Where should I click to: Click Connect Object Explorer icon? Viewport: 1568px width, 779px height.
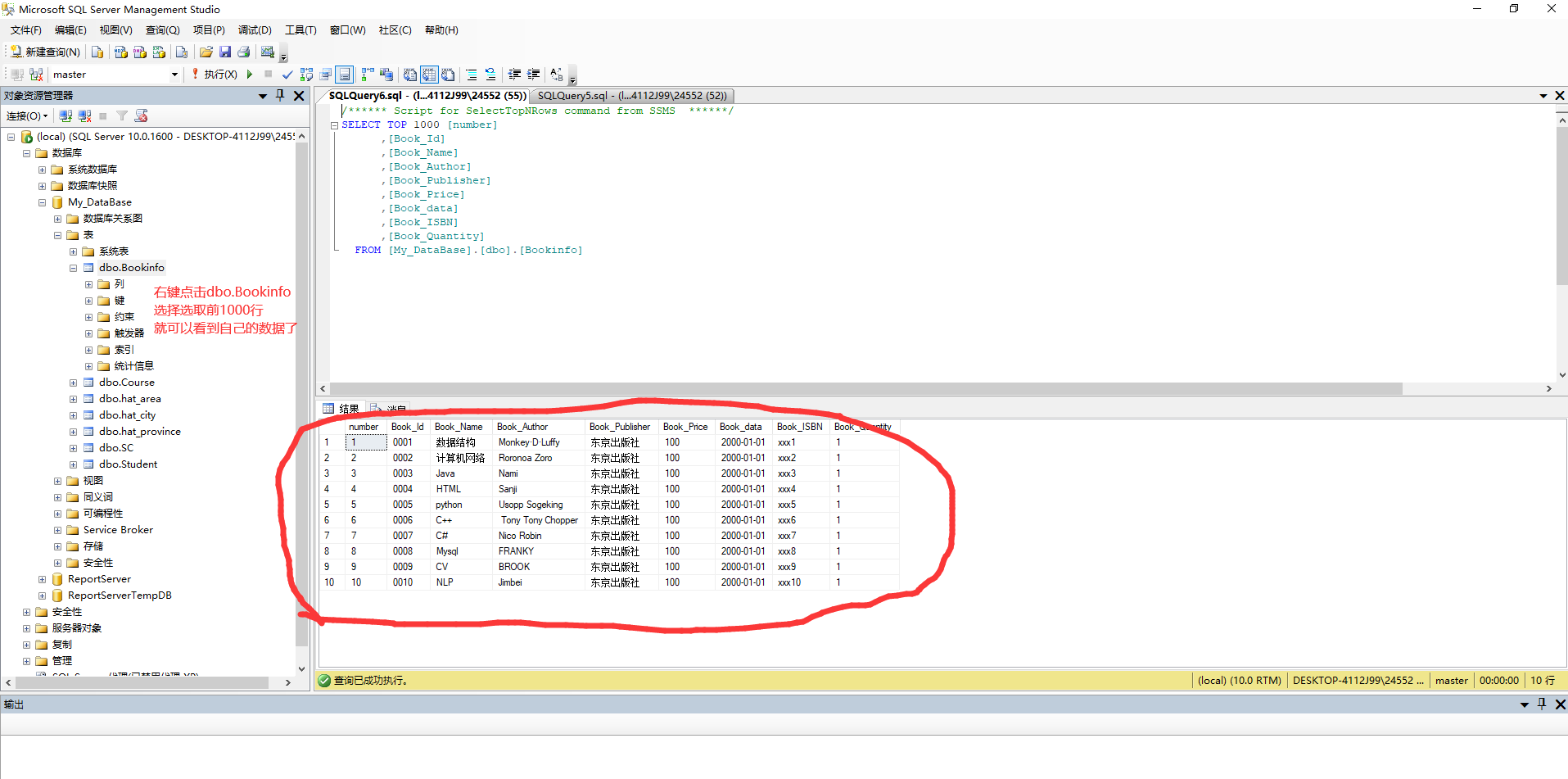point(66,116)
